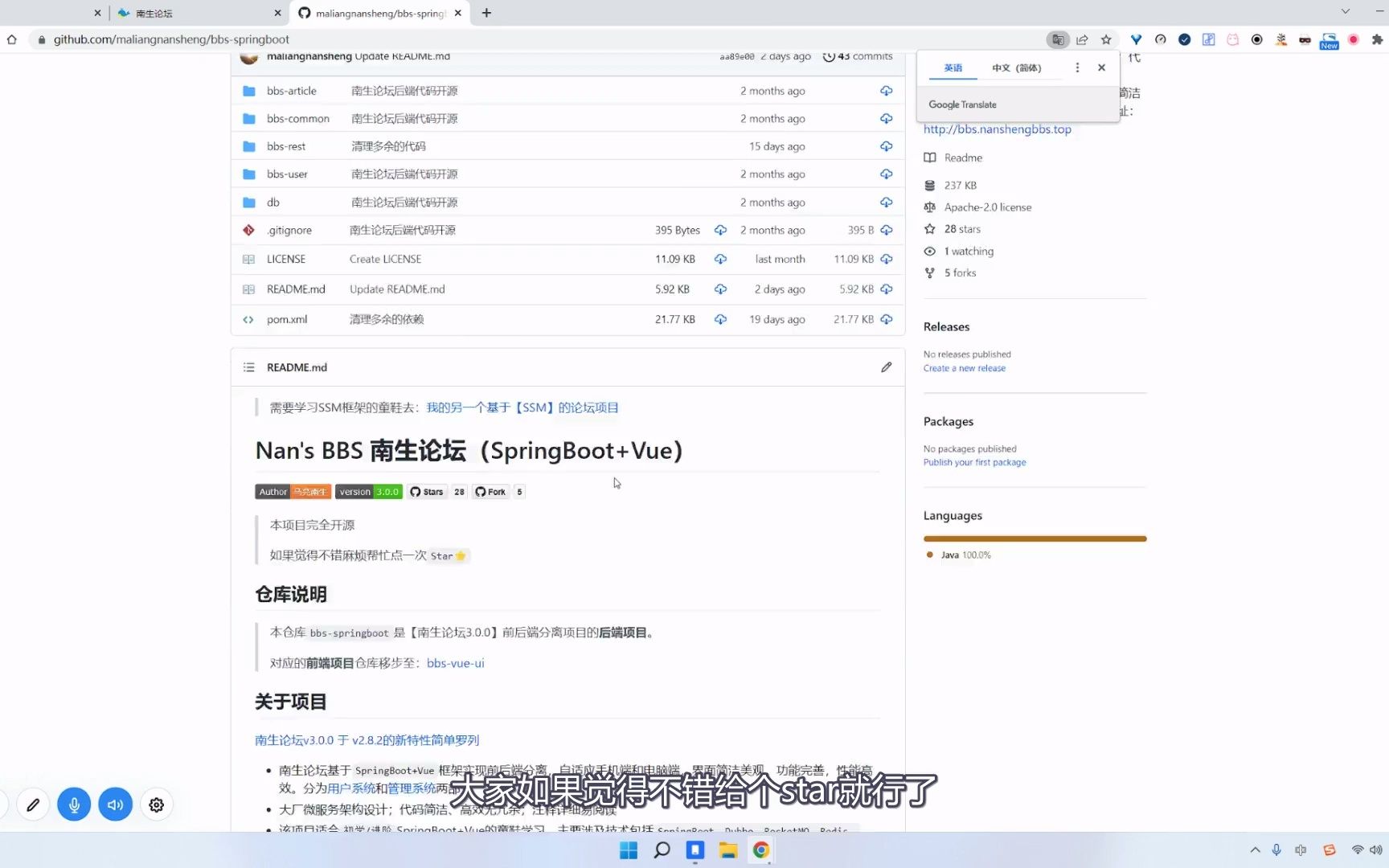Viewport: 1389px width, 868px height.
Task: Open the LICENSE file
Action: pos(286,259)
